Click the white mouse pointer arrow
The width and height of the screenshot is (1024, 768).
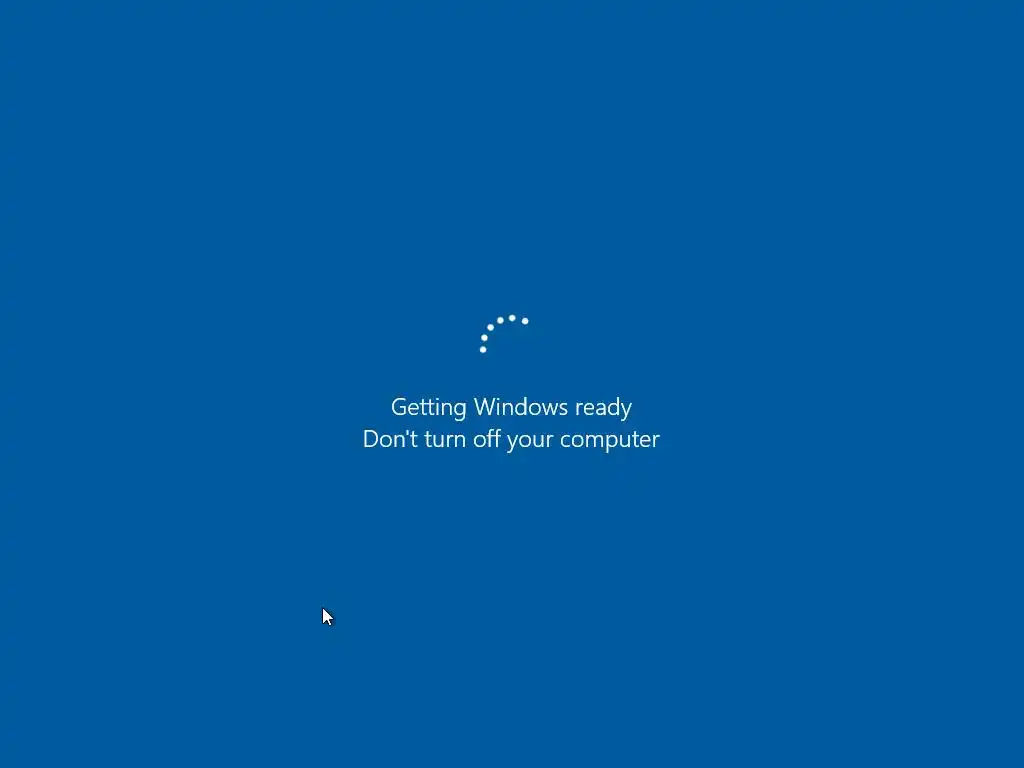327,616
